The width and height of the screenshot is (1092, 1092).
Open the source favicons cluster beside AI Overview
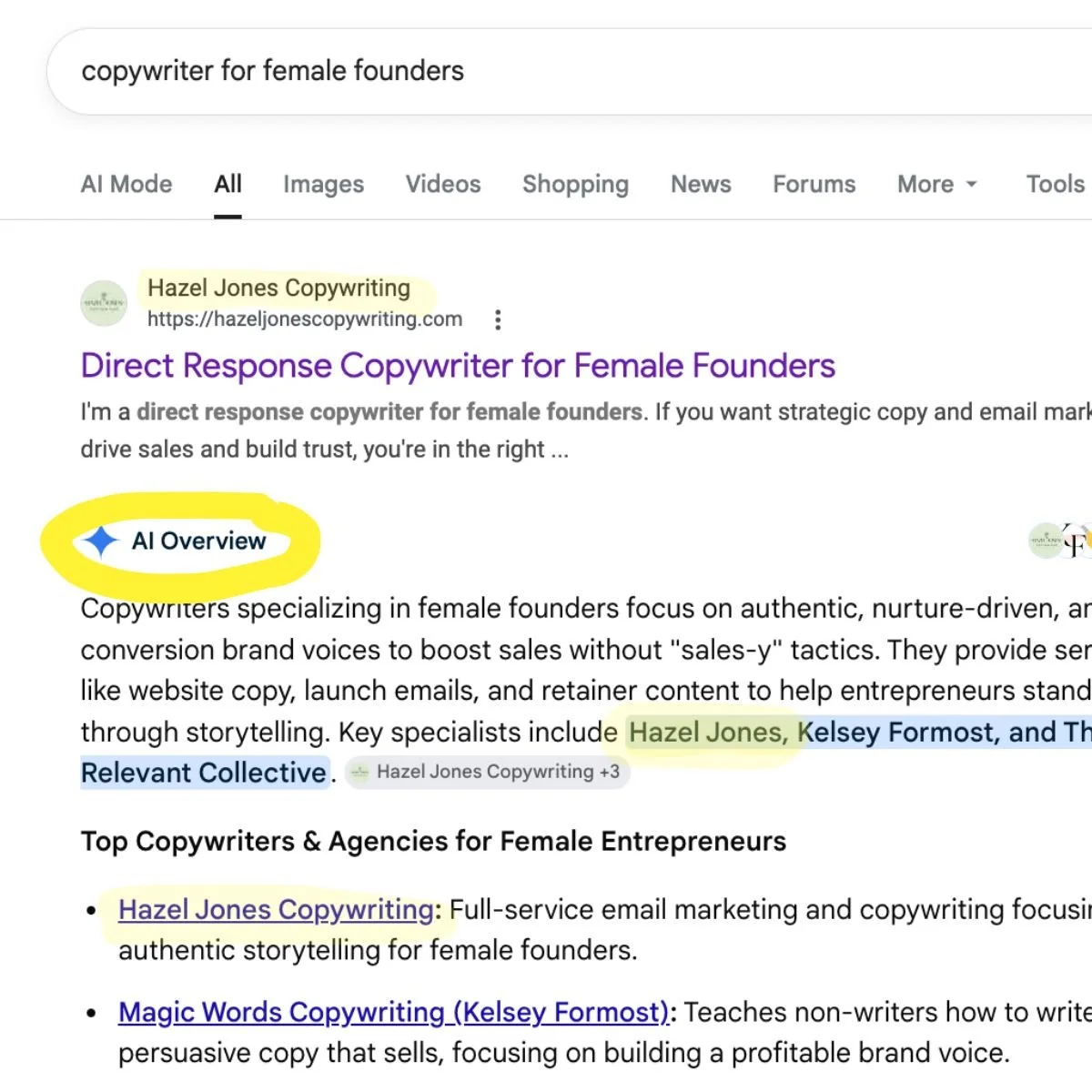pos(1061,541)
